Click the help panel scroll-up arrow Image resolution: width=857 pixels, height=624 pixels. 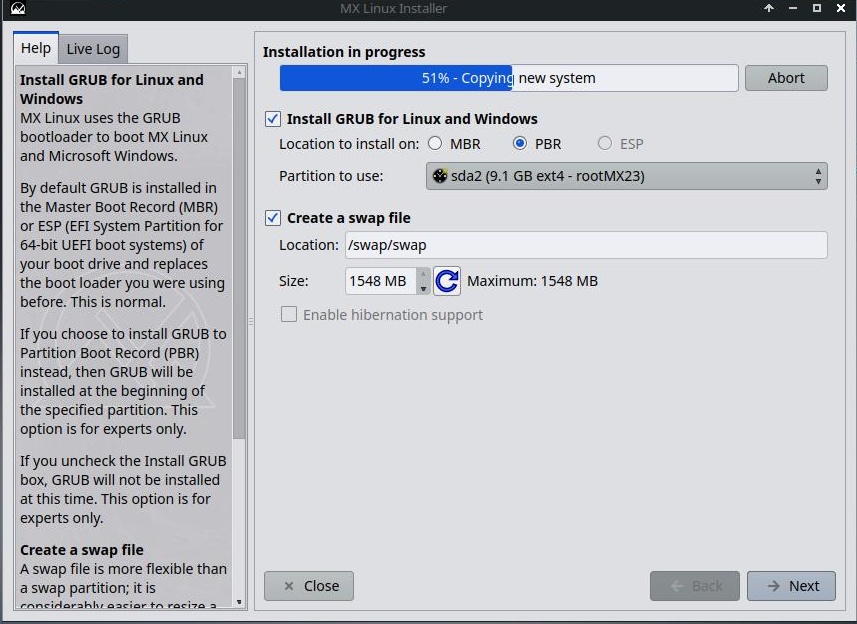239,72
